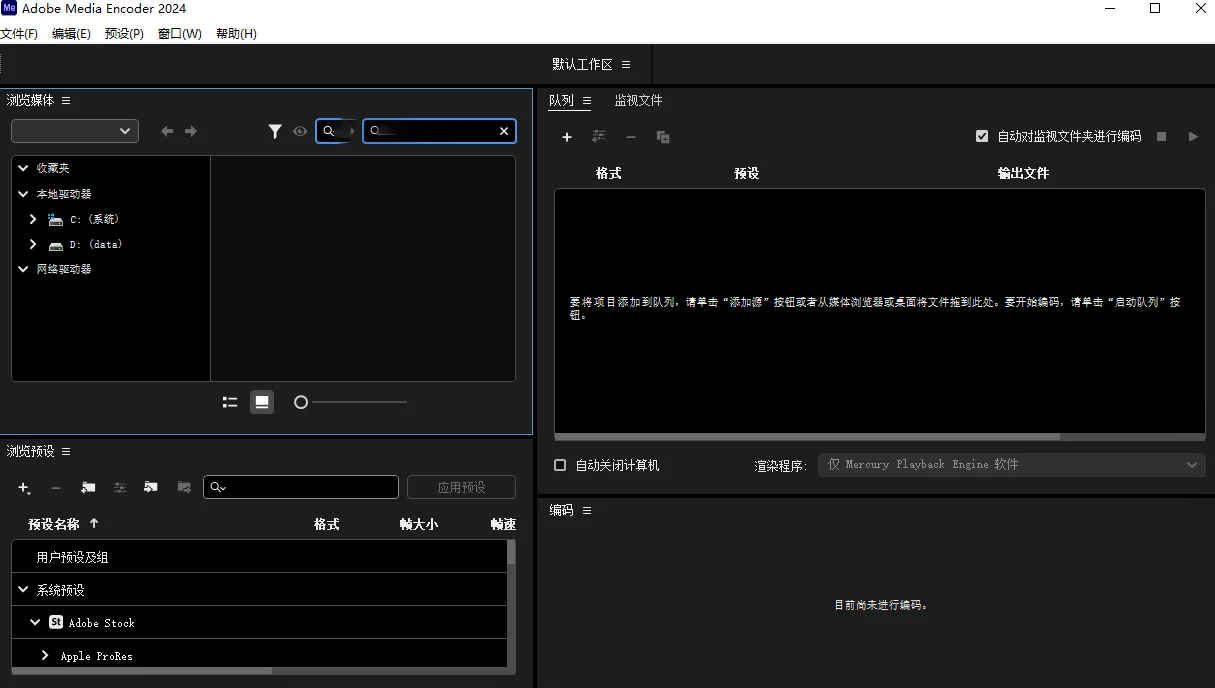Click the Add Source plus icon in Queue
The height and width of the screenshot is (688, 1215).
tap(567, 137)
